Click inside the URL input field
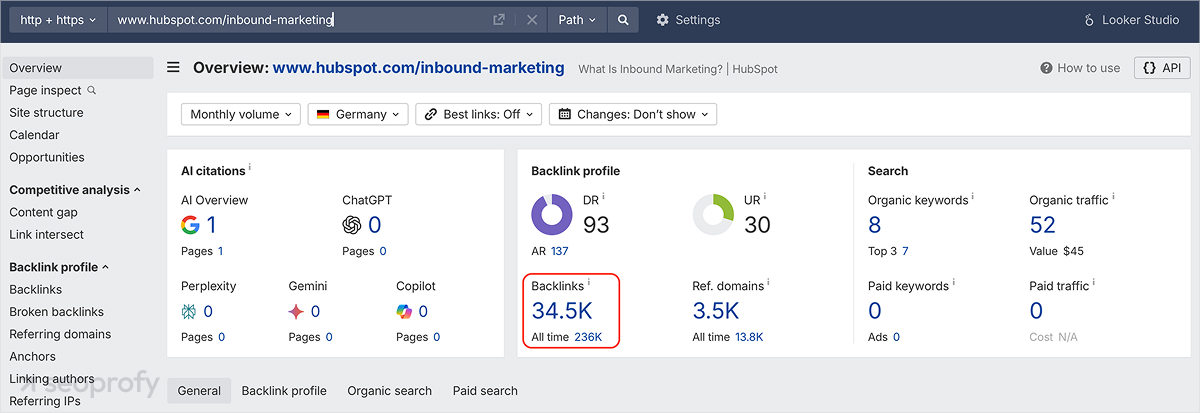 click(300, 20)
